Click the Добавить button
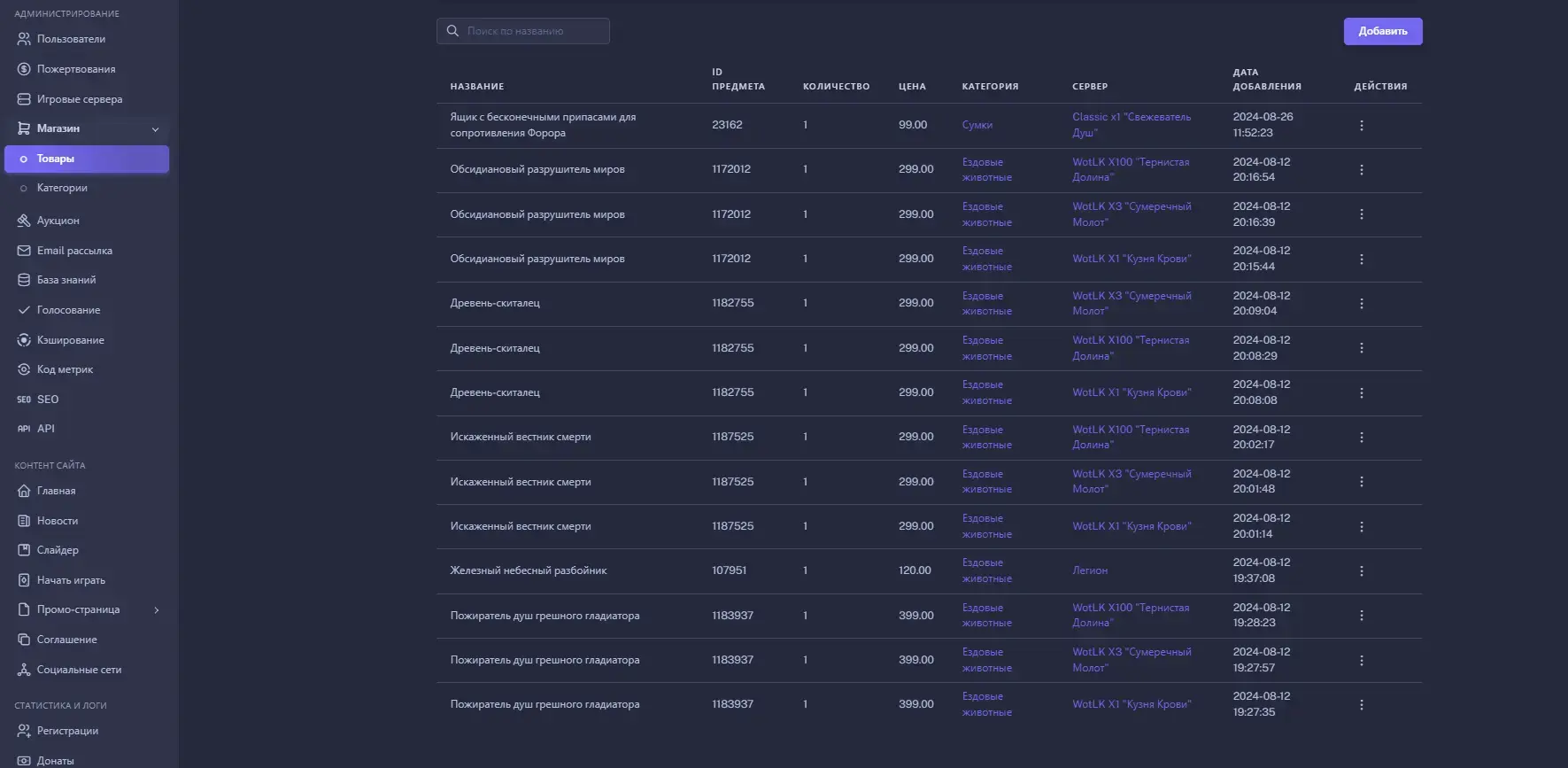Screen dimensions: 1568x768 pos(1382,31)
